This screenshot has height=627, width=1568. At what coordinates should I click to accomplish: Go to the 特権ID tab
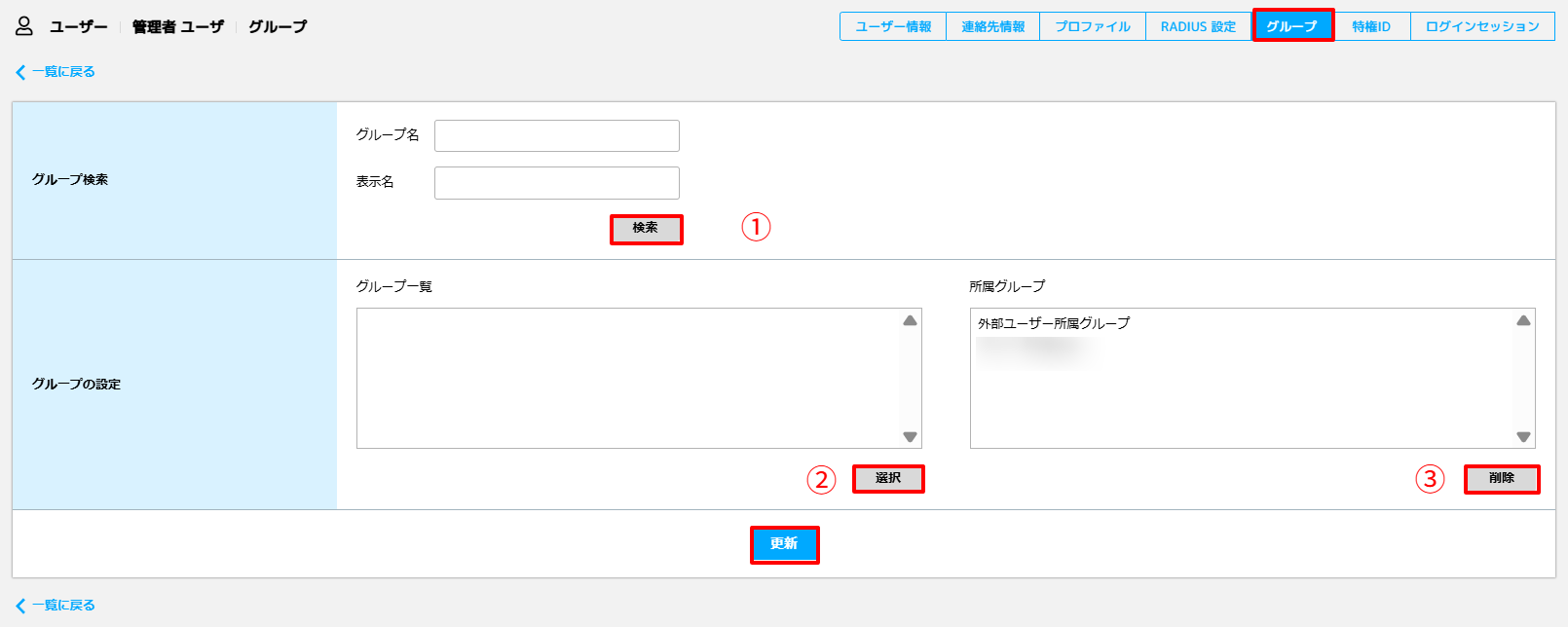pos(1371,26)
